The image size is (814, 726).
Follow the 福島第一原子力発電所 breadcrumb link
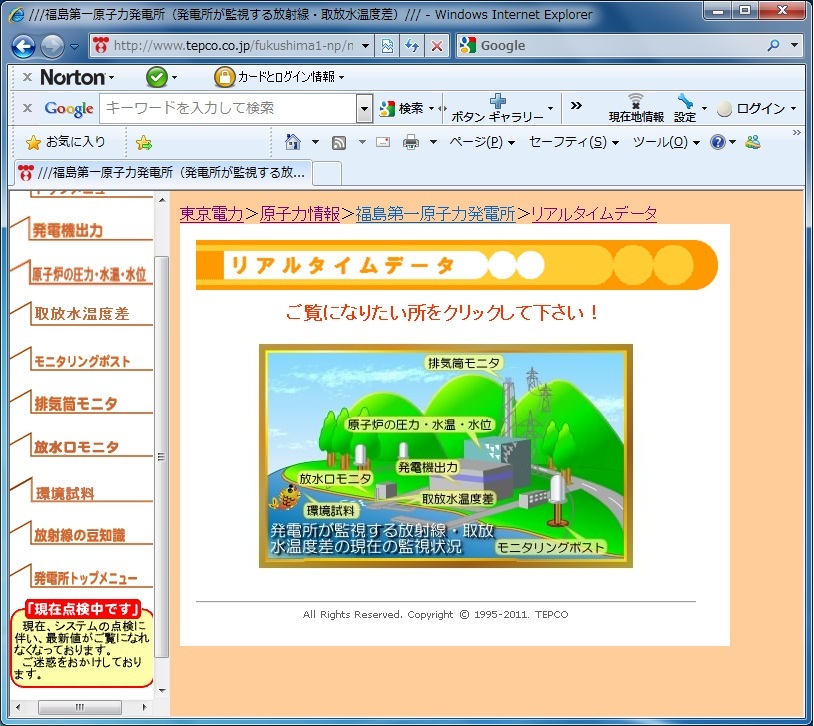[x=435, y=213]
